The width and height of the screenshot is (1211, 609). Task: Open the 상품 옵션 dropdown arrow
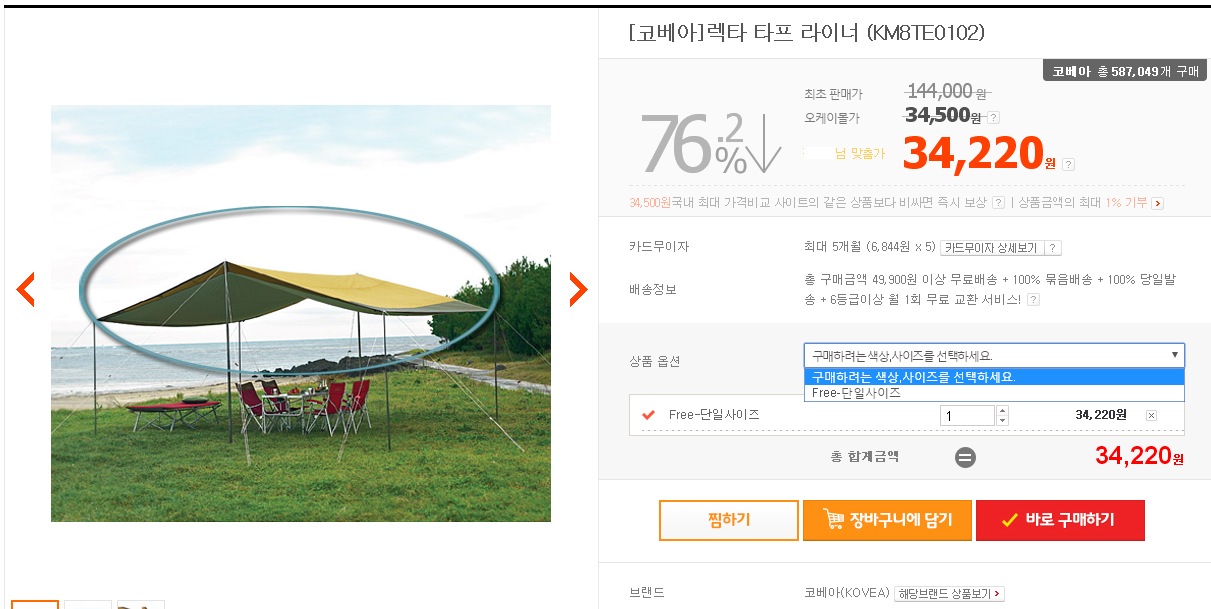pos(1175,355)
